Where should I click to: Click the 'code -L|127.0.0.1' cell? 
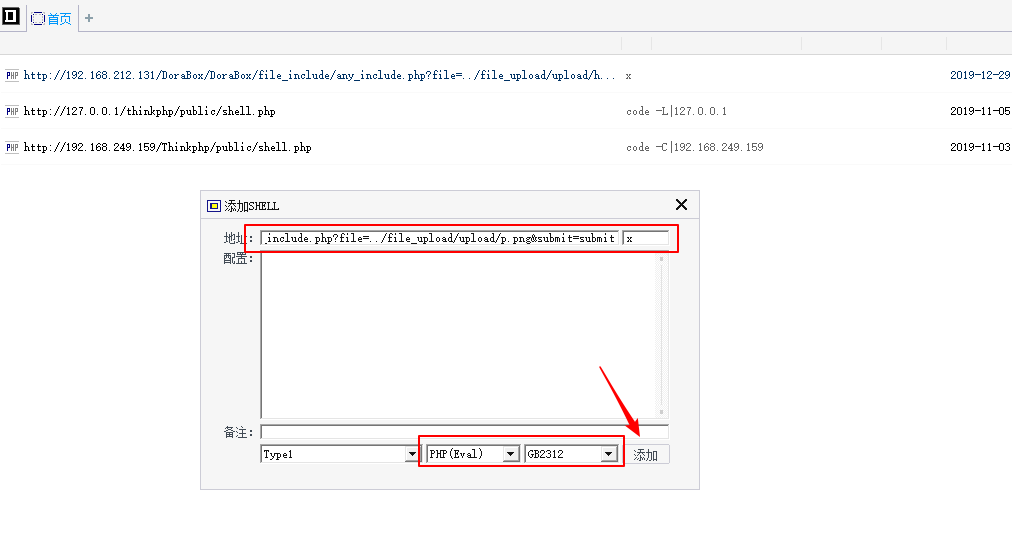point(676,111)
